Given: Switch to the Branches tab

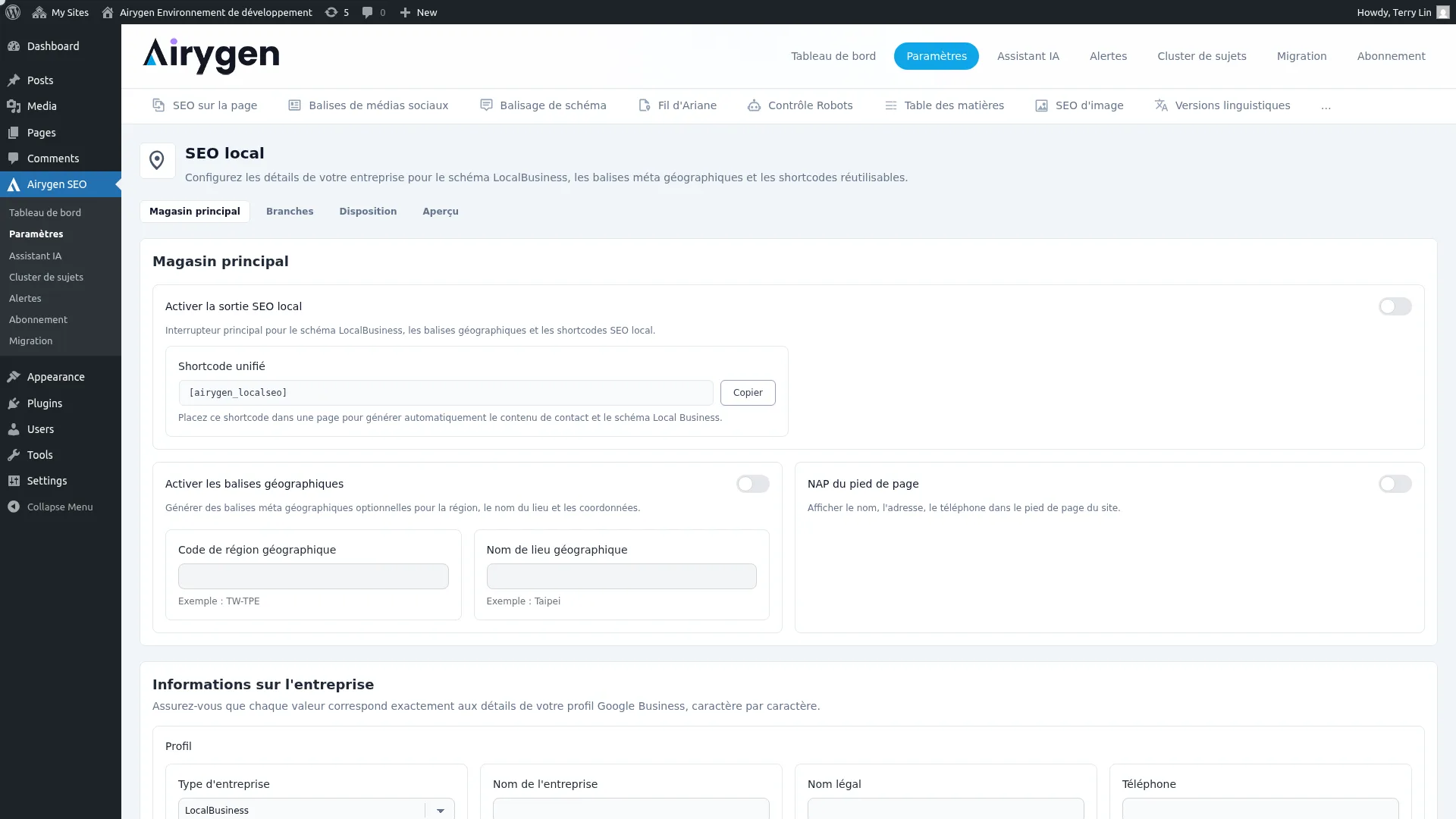Looking at the screenshot, I should [x=290, y=212].
